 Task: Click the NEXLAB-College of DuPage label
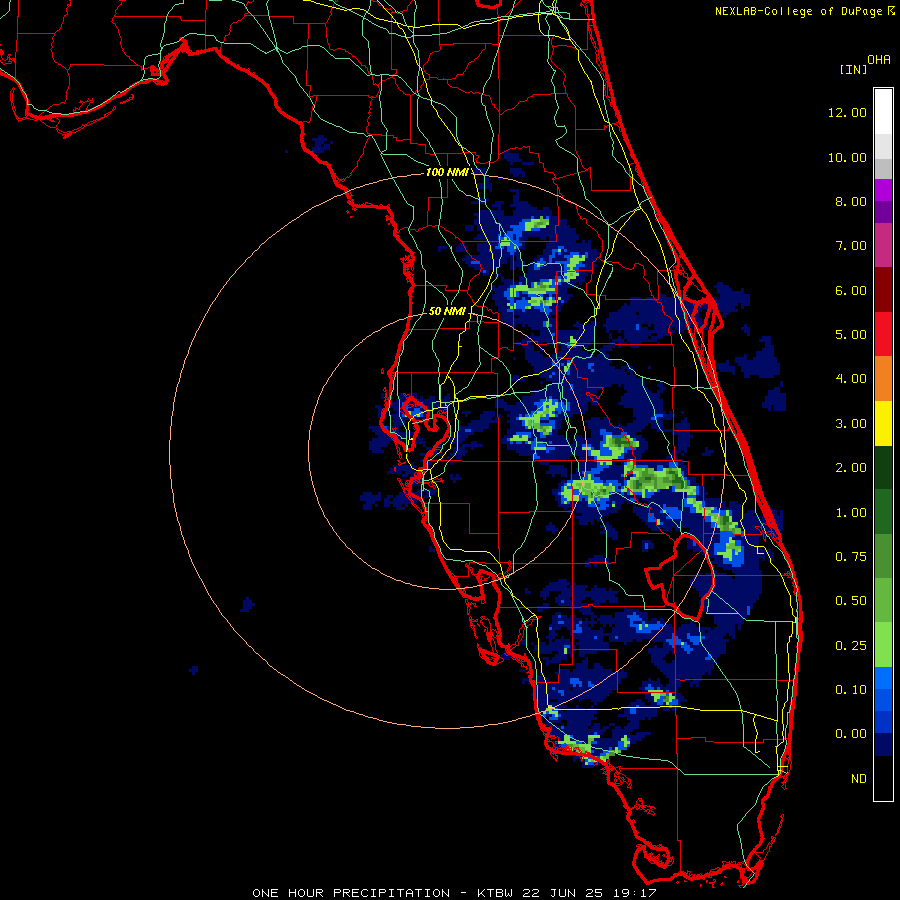pyautogui.click(x=798, y=11)
